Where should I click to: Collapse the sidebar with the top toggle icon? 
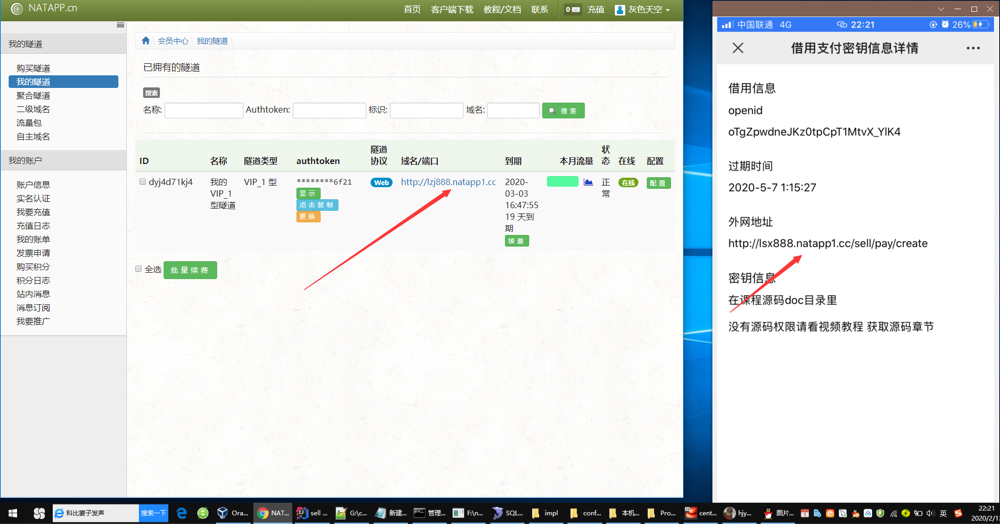click(x=120, y=25)
